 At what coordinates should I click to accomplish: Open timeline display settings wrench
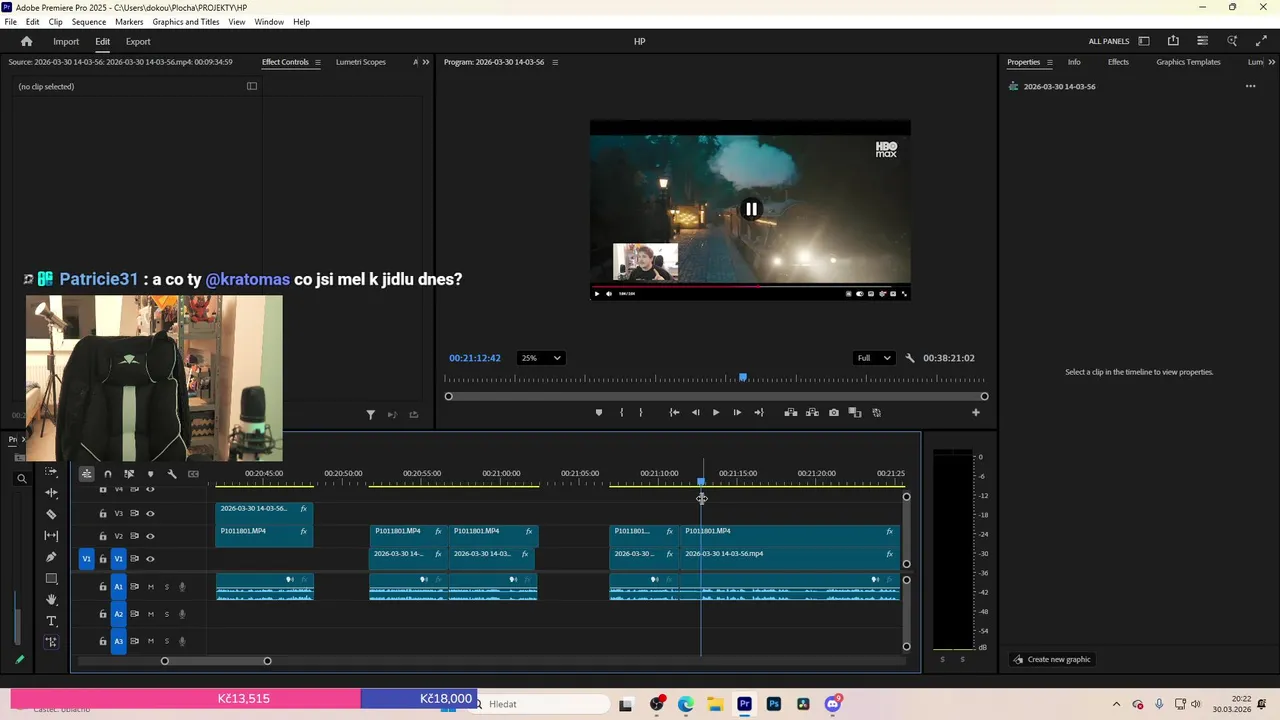pyautogui.click(x=172, y=474)
